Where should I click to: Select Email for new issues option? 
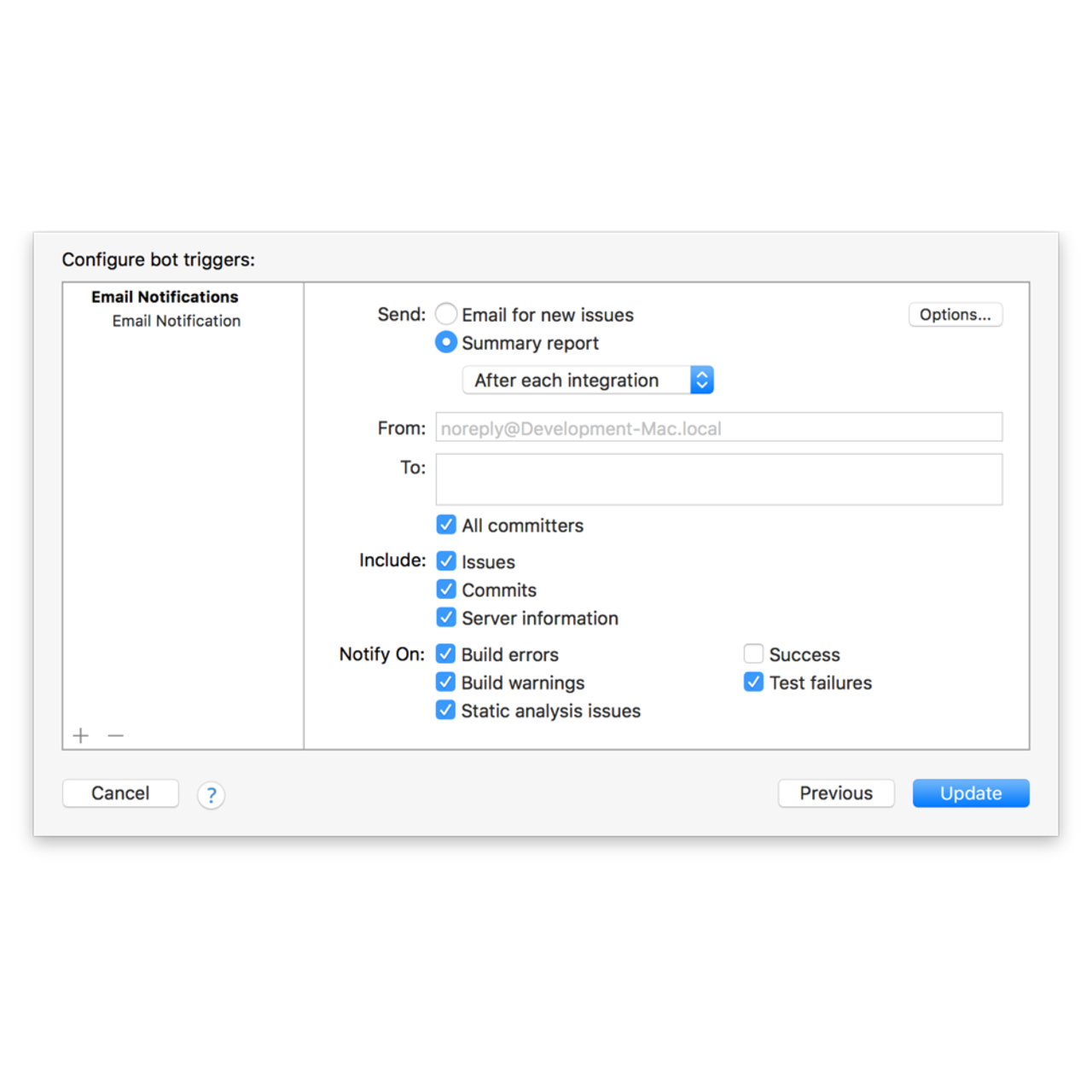(x=446, y=314)
